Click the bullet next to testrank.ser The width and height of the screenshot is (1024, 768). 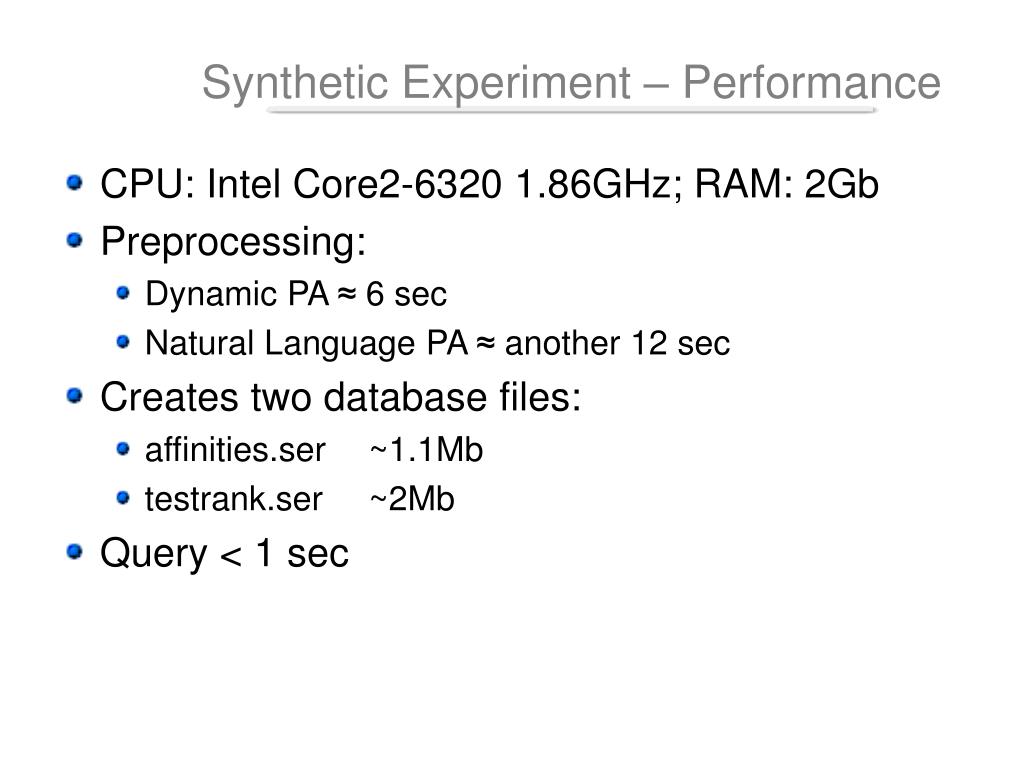click(123, 498)
